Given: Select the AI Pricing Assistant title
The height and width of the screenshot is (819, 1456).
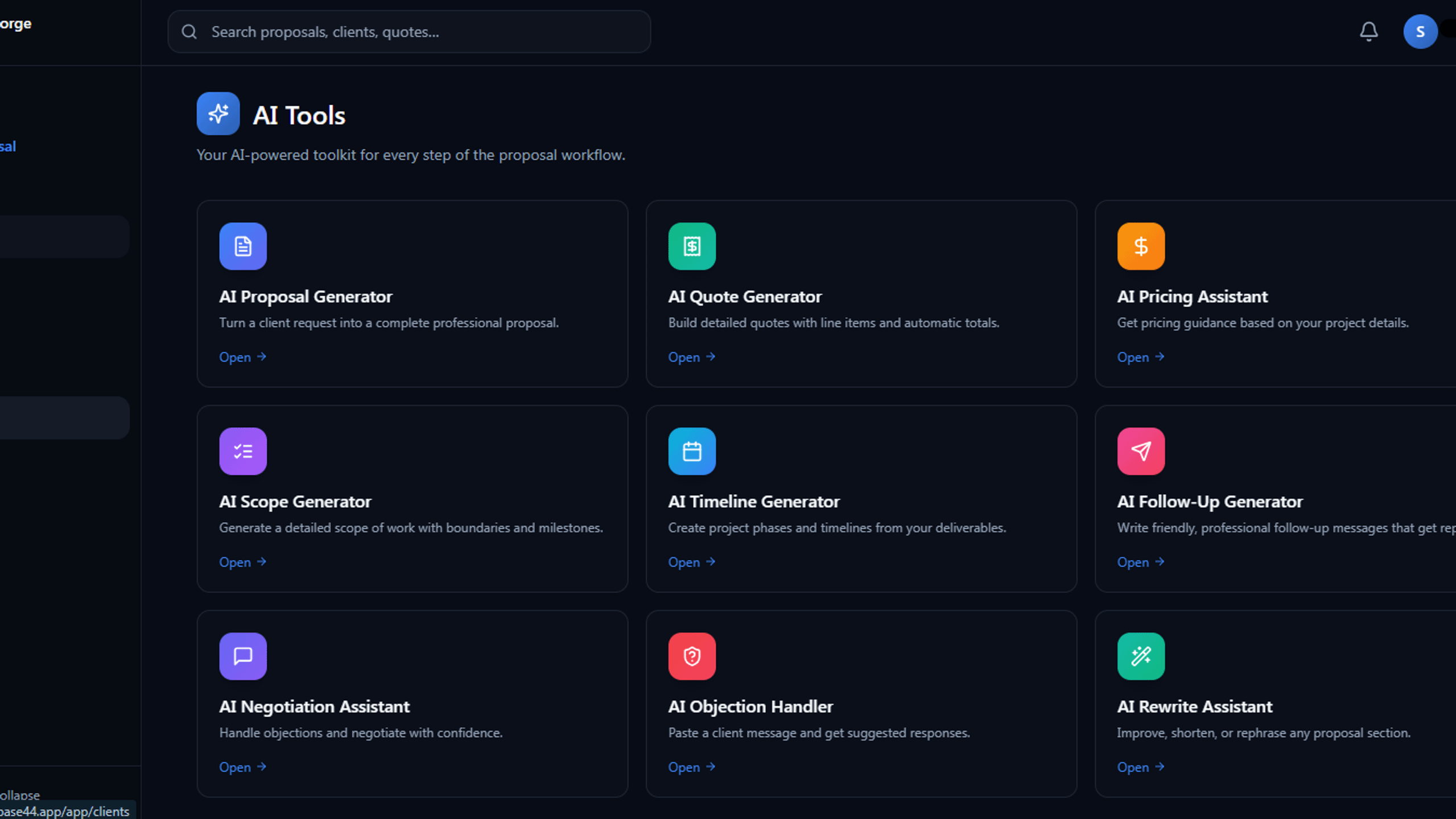Looking at the screenshot, I should (1192, 296).
